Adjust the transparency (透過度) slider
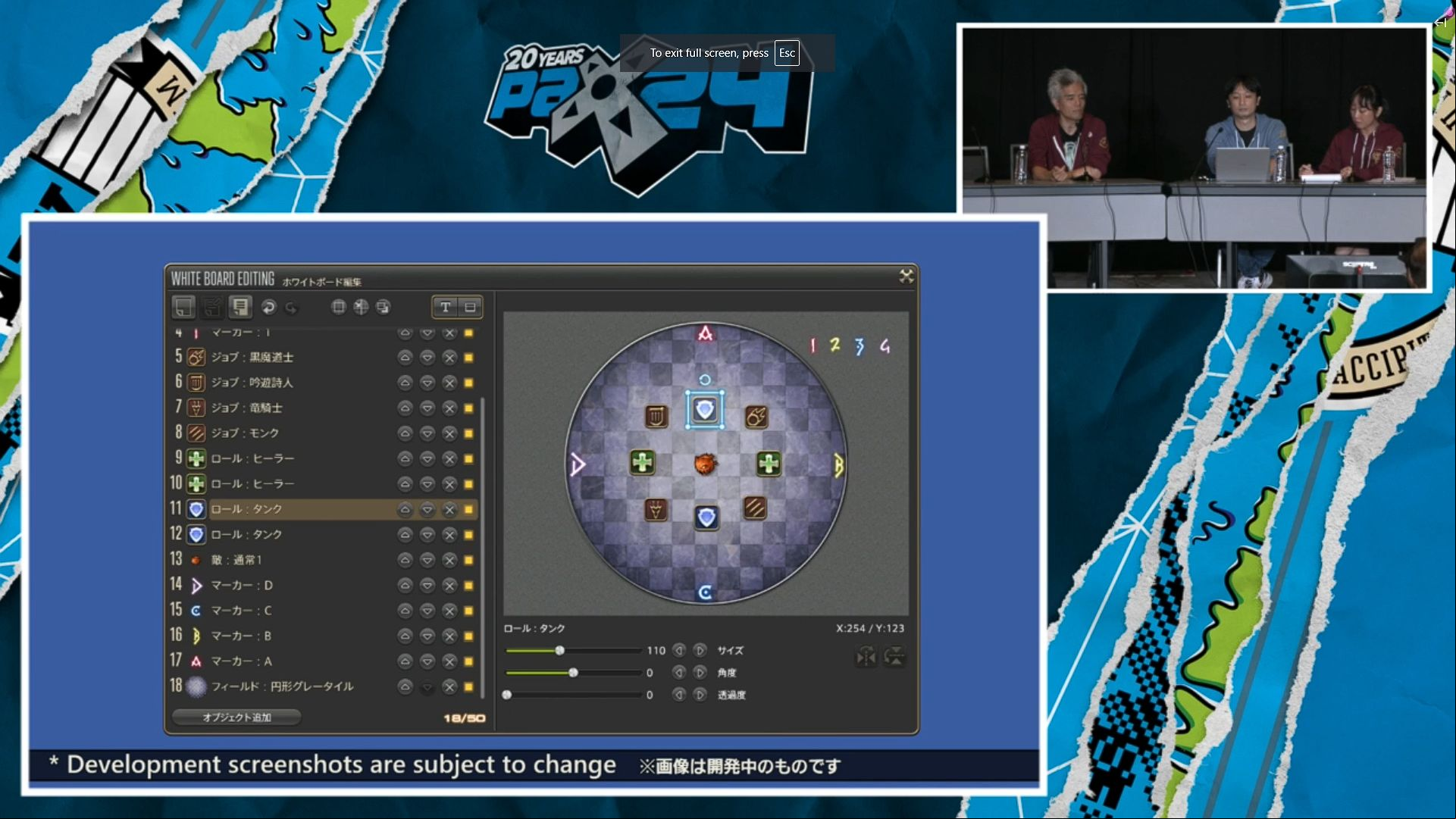The image size is (1456, 819). click(x=574, y=694)
